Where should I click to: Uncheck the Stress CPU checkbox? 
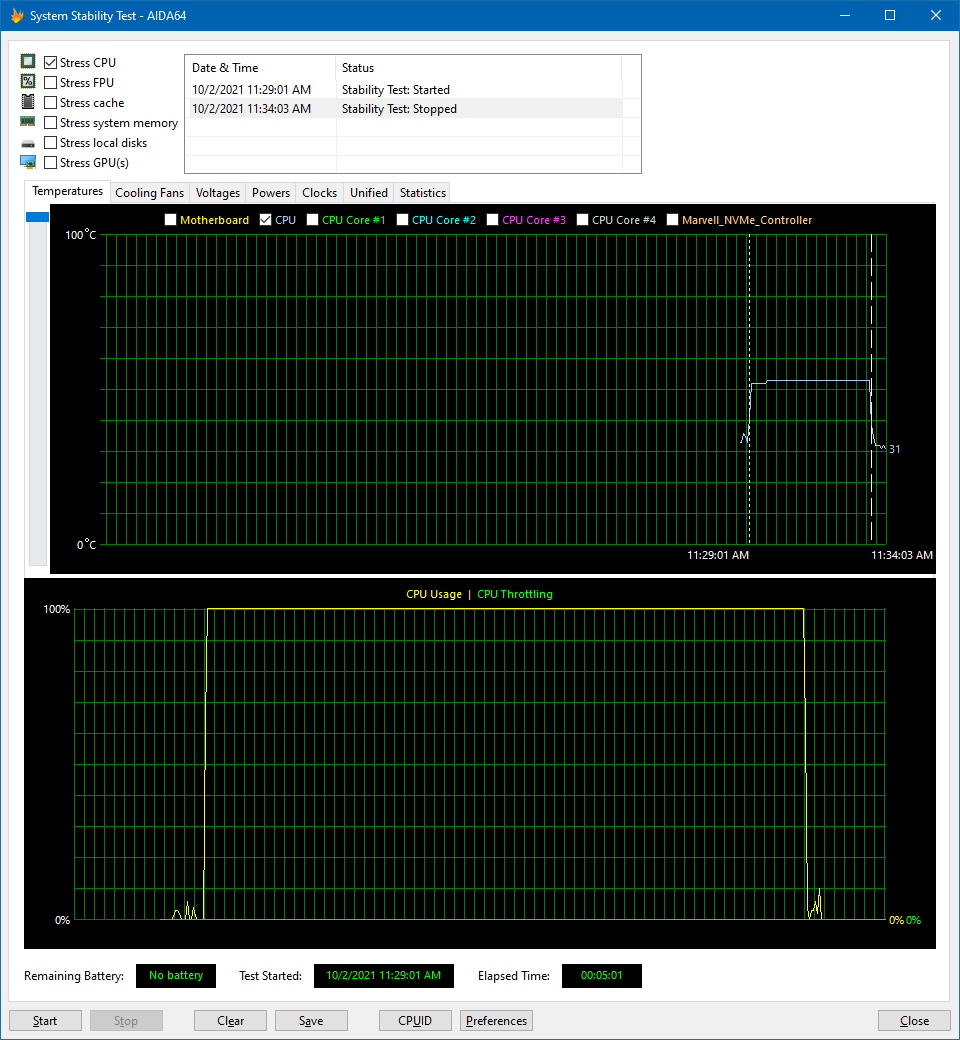click(51, 63)
